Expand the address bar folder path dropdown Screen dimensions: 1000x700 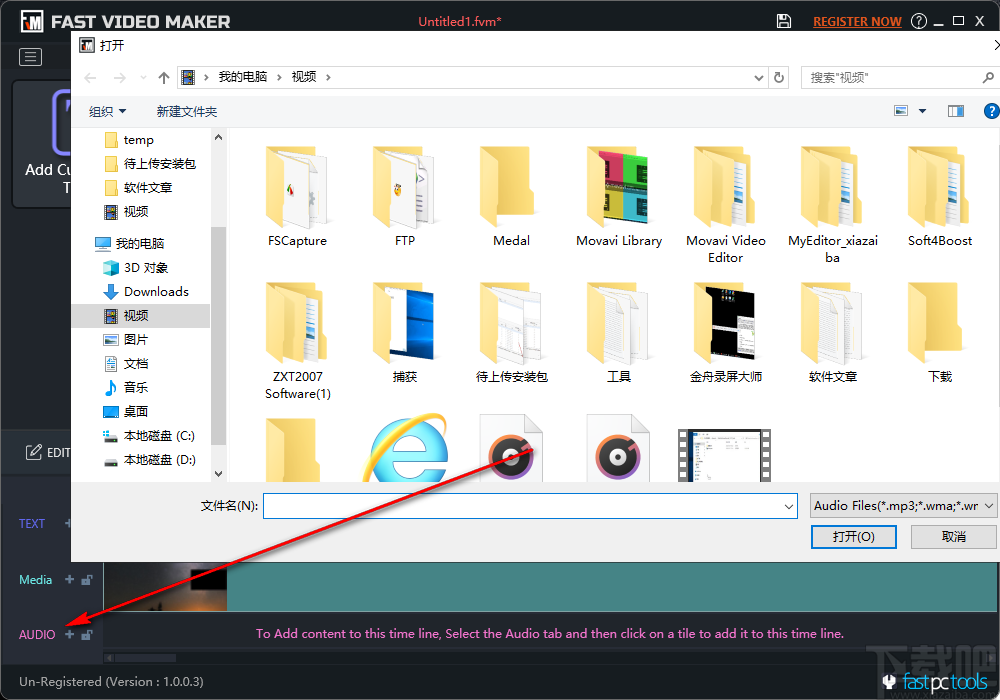[757, 76]
